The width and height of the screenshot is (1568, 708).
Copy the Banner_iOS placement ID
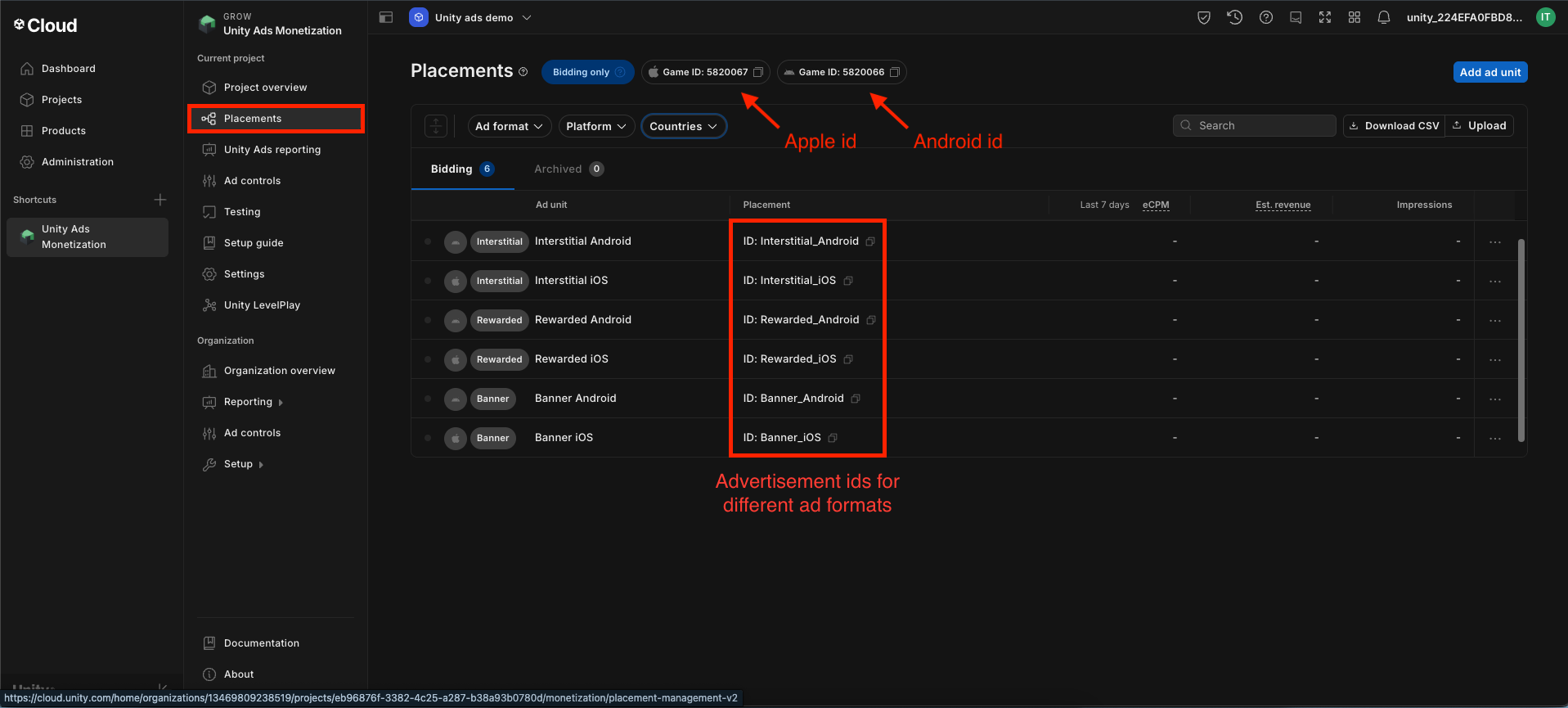[x=833, y=438]
